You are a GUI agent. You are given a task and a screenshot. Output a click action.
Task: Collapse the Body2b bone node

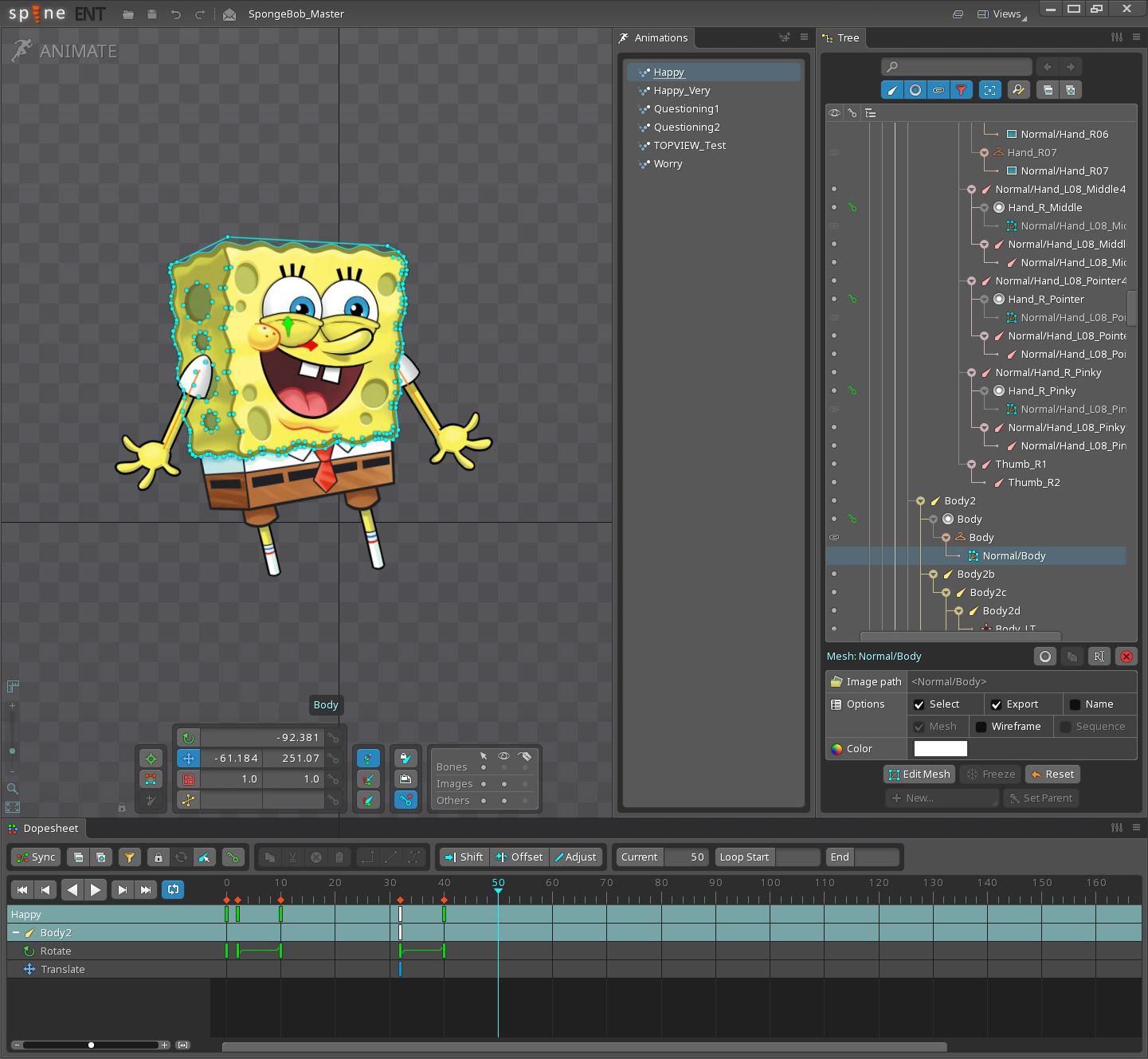click(933, 575)
